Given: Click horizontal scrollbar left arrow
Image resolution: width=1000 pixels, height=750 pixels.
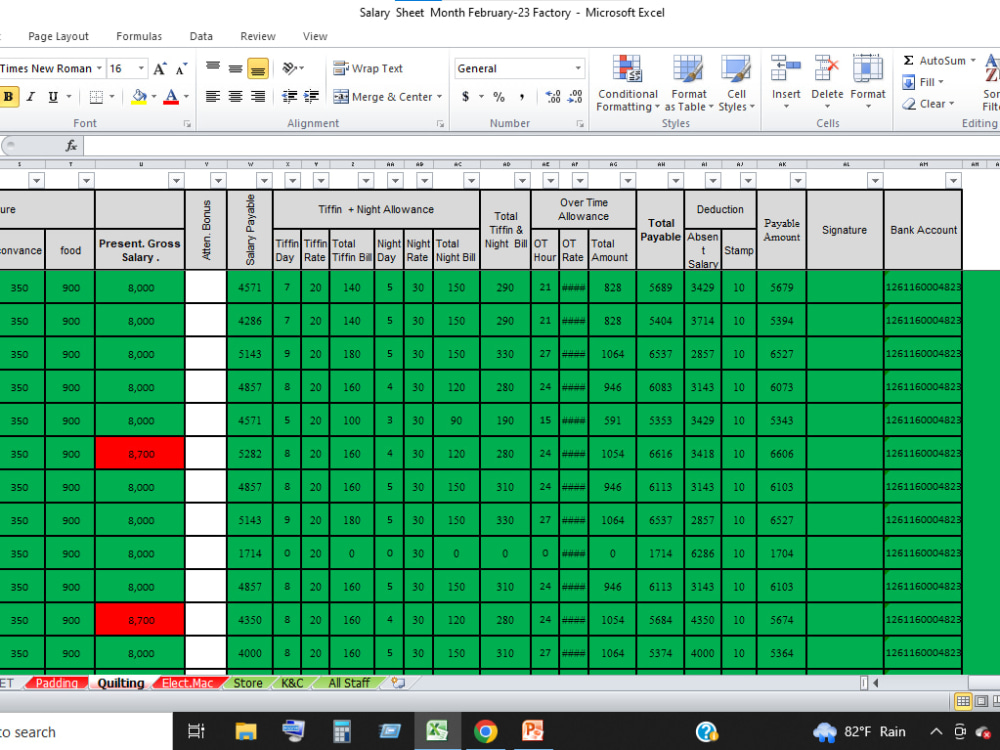Looking at the screenshot, I should click(x=876, y=683).
